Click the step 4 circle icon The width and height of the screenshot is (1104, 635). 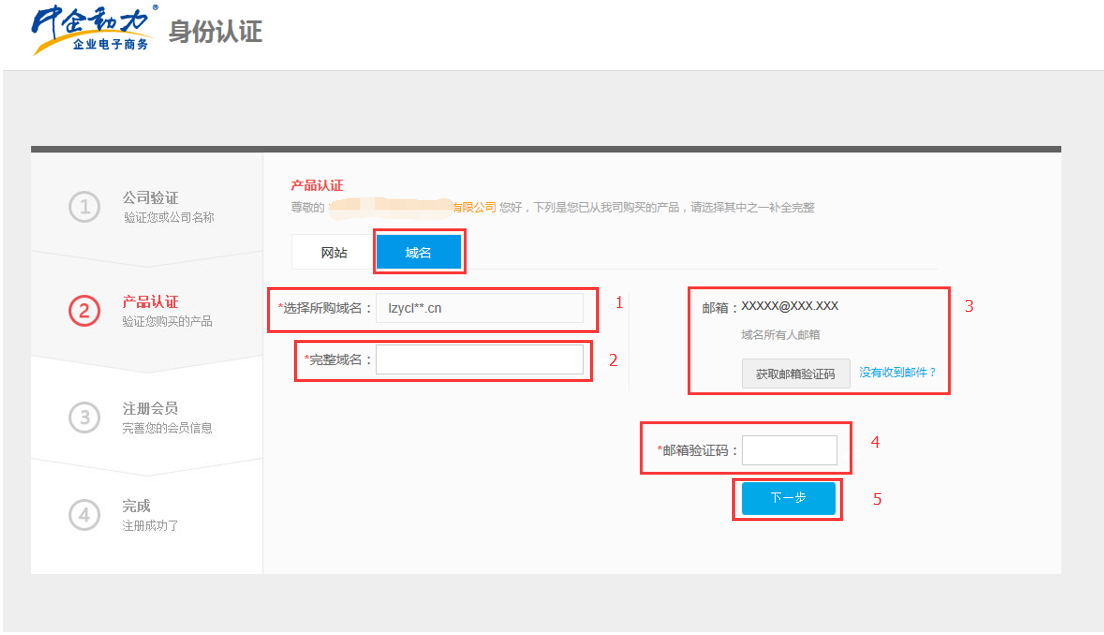(x=84, y=515)
